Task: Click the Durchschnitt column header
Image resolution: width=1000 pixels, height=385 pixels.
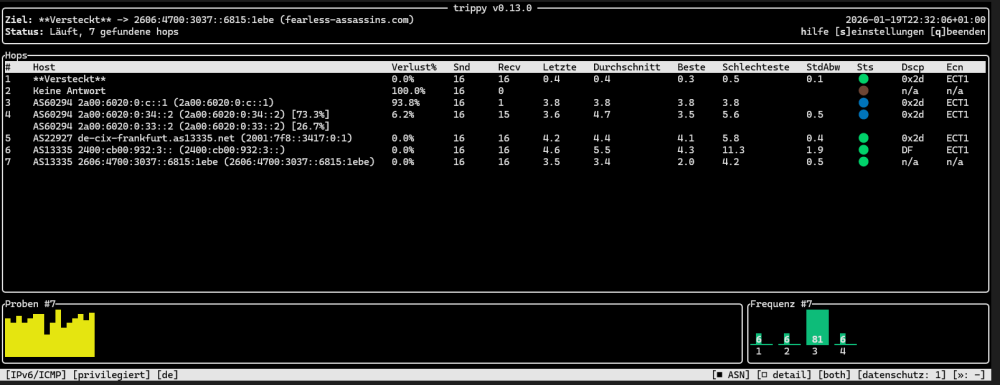Action: pyautogui.click(x=626, y=67)
